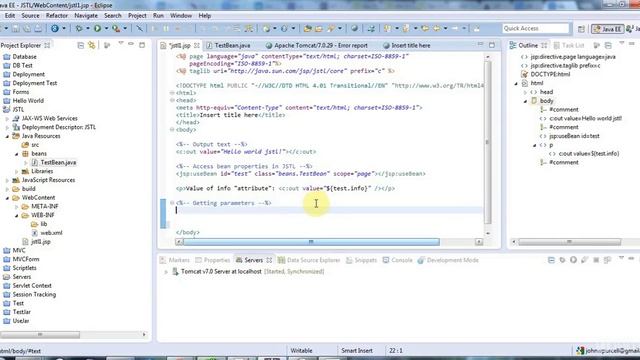
Task: Click editor horizontal scrollbar thumb
Action: click(x=311, y=242)
